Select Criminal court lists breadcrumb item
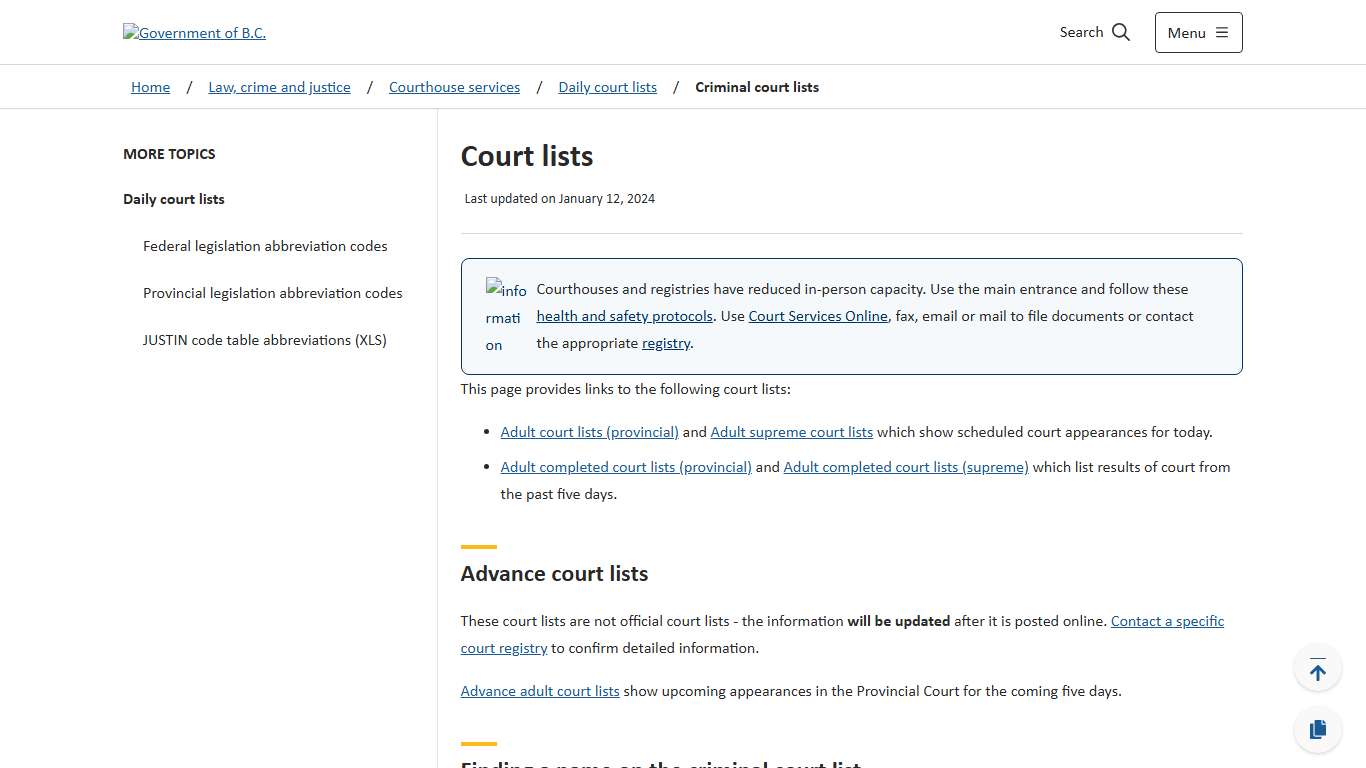The image size is (1366, 768). (x=756, y=87)
